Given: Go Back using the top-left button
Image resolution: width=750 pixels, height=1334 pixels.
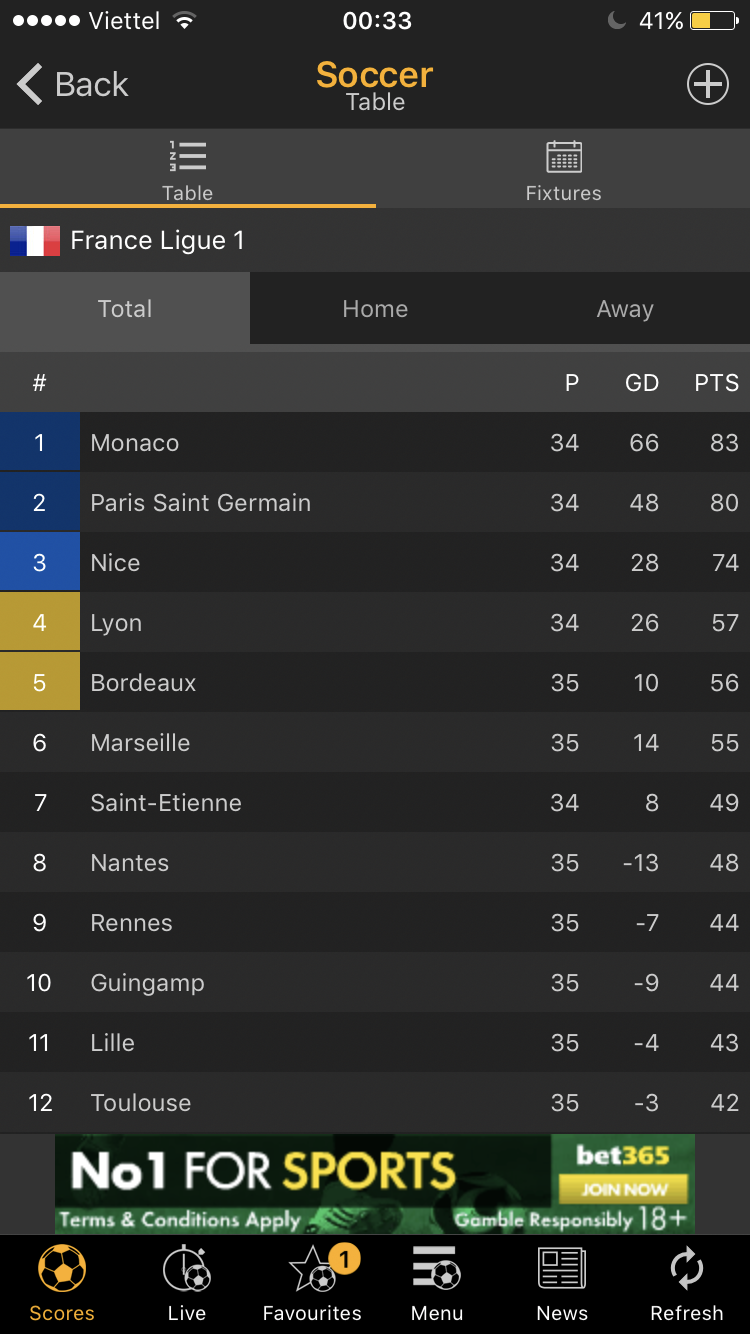Looking at the screenshot, I should [x=73, y=85].
